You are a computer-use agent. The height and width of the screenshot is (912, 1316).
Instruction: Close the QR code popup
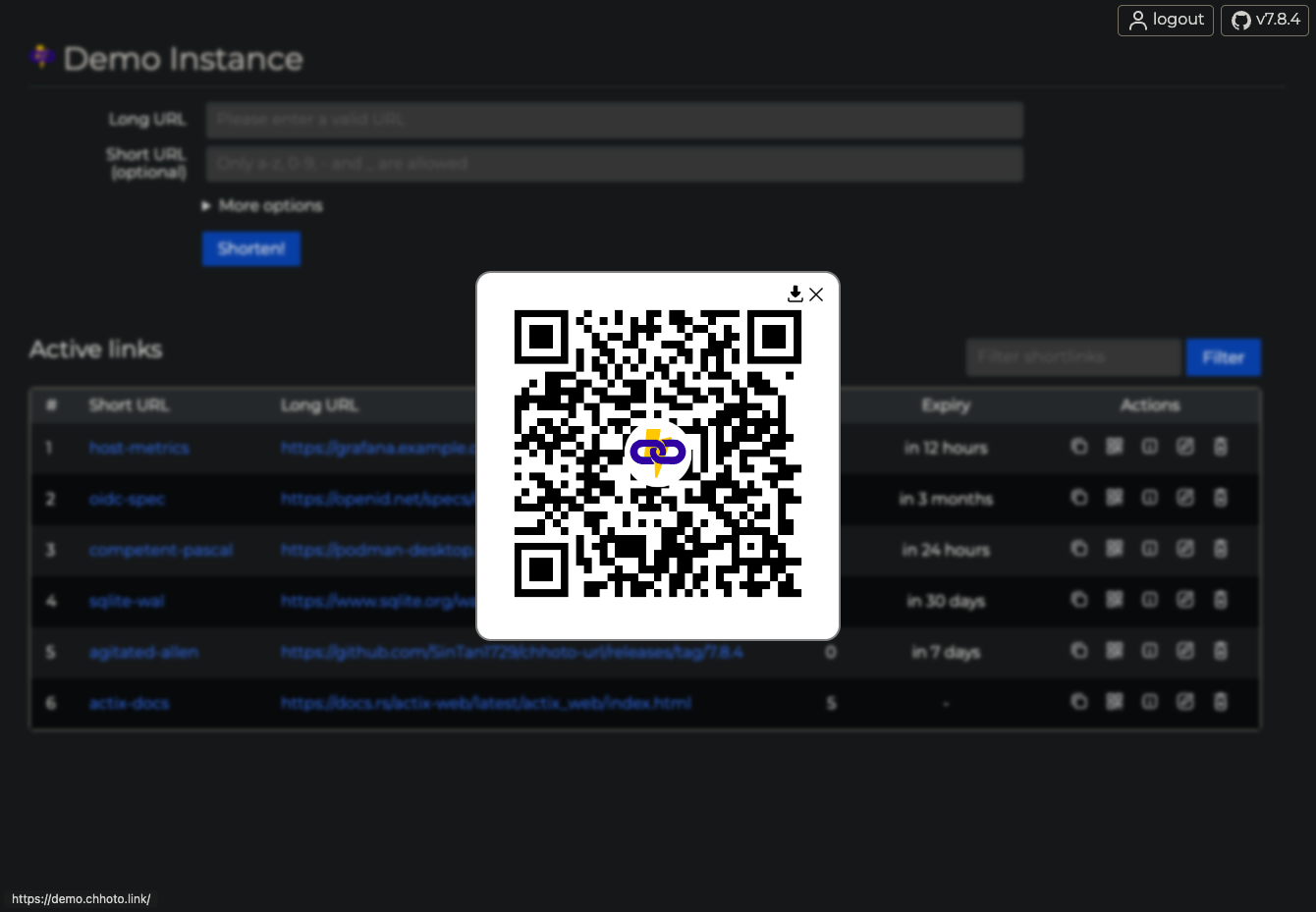point(816,295)
